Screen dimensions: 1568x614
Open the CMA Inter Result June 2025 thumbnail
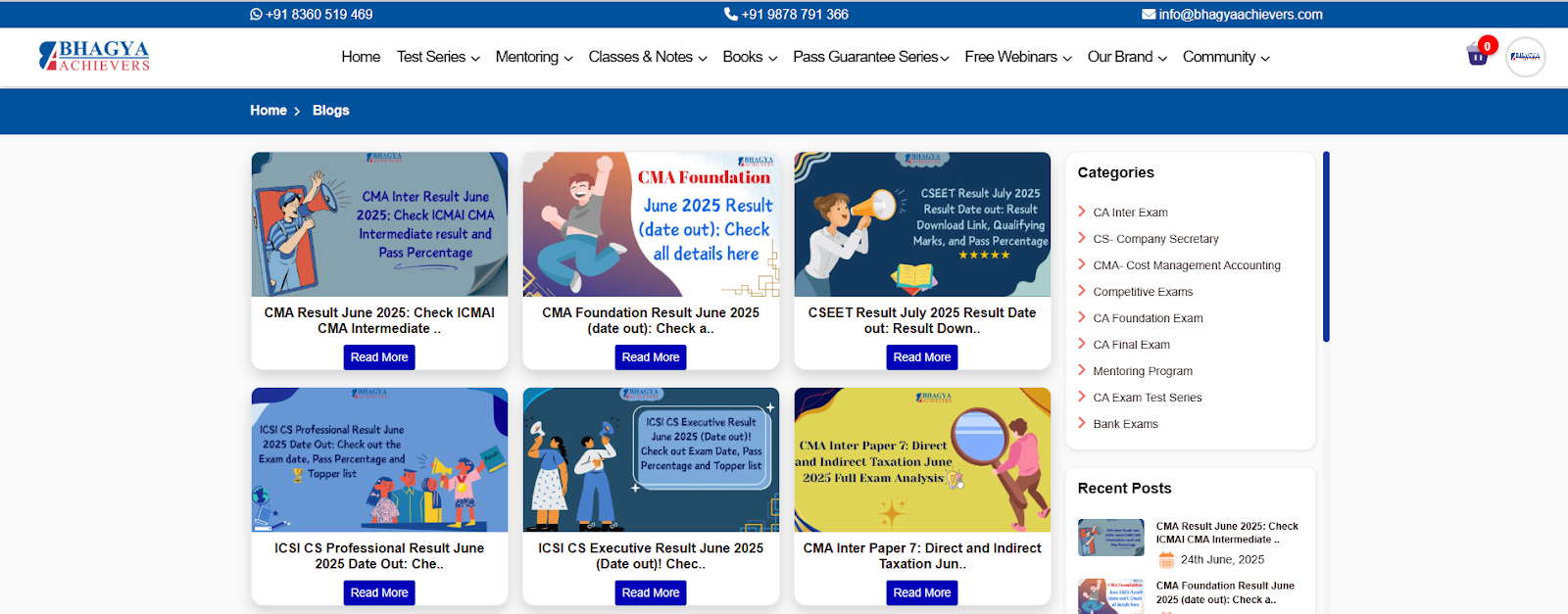(379, 224)
